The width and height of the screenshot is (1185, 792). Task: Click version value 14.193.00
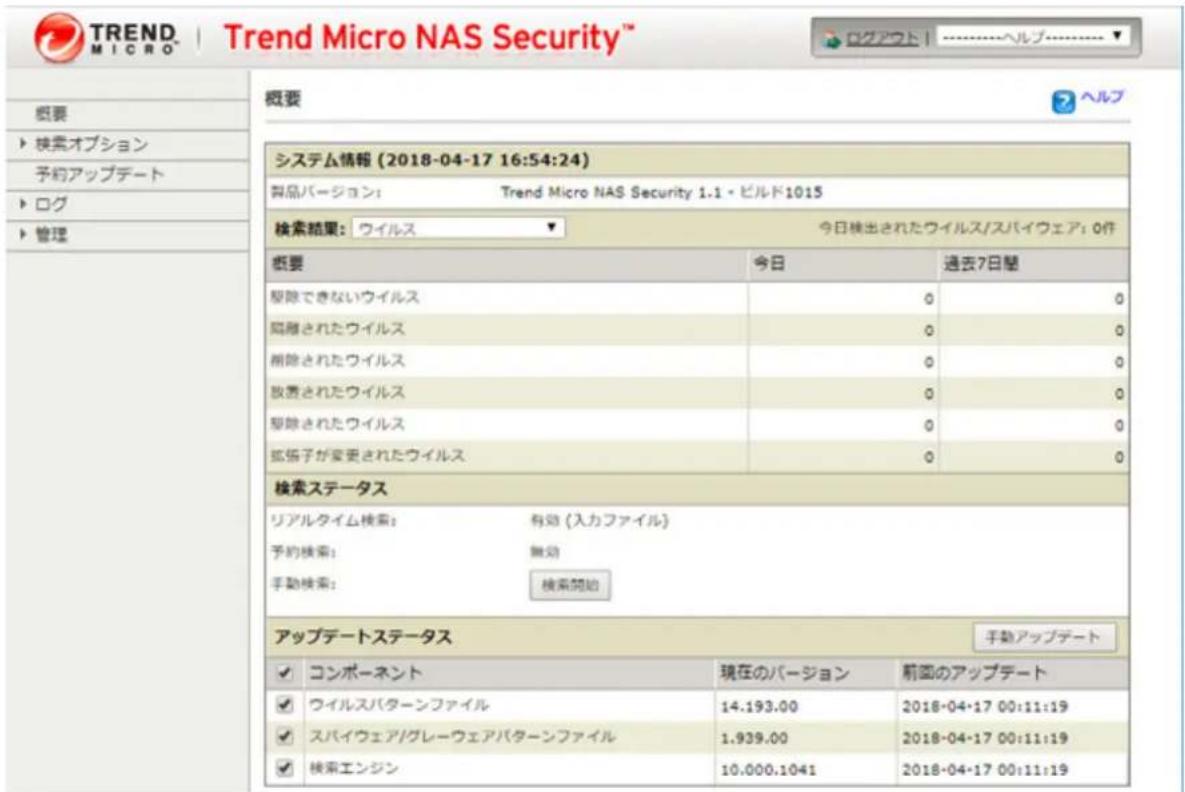759,707
